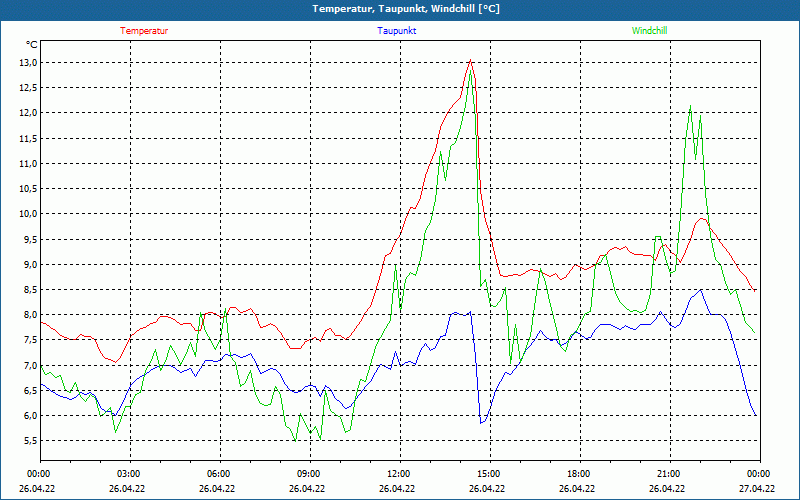Click the 5,5 y-axis label
800x500 pixels.
click(31, 441)
